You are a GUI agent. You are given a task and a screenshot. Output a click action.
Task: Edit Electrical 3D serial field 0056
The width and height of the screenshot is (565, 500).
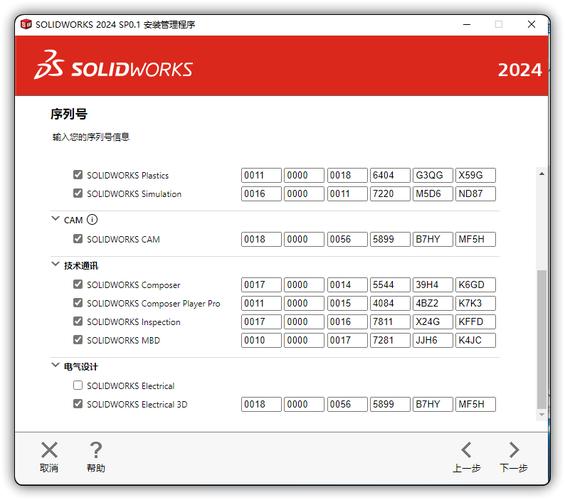347,404
